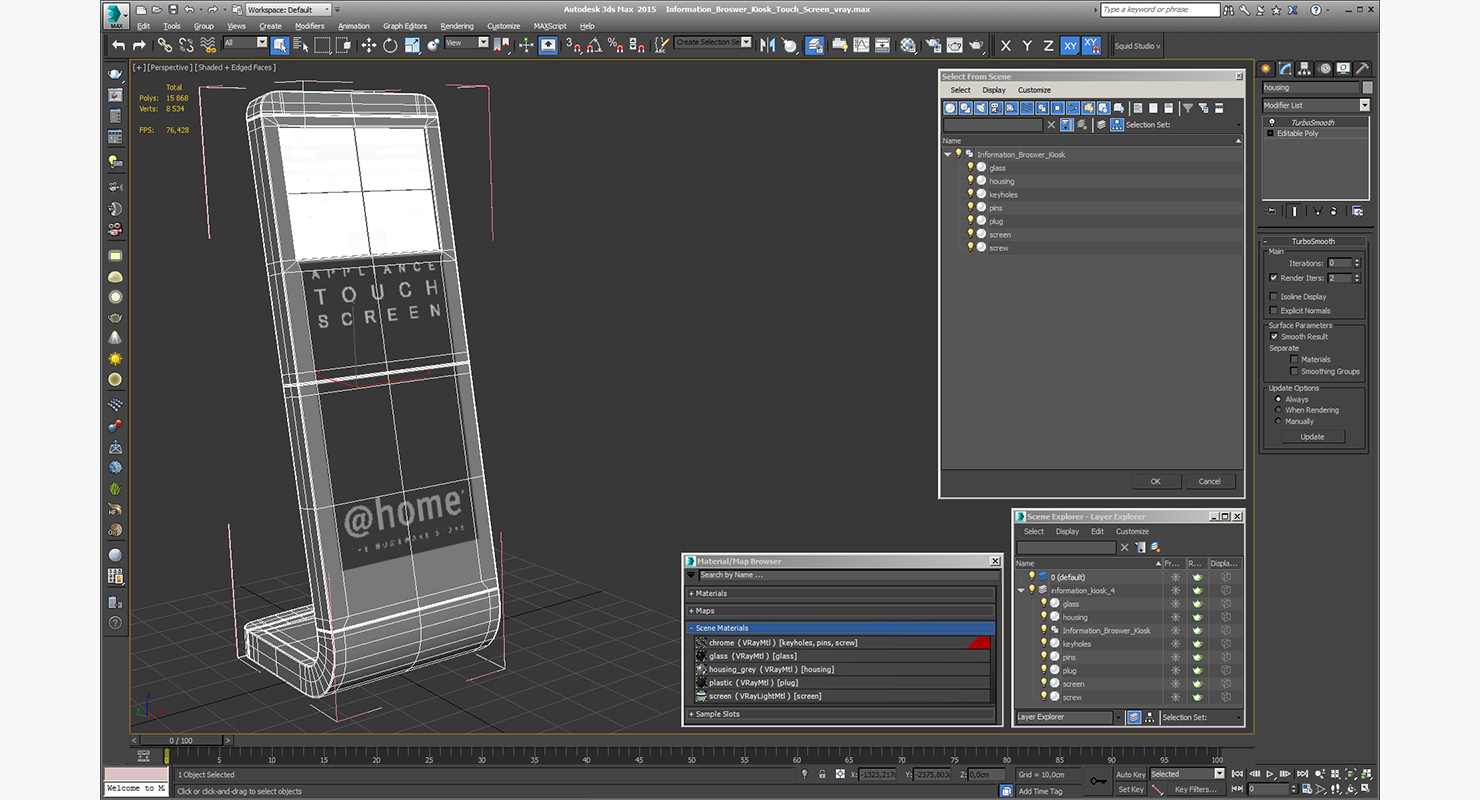Toggle the 3D Snaps icon
The width and height of the screenshot is (1480, 800).
573,45
